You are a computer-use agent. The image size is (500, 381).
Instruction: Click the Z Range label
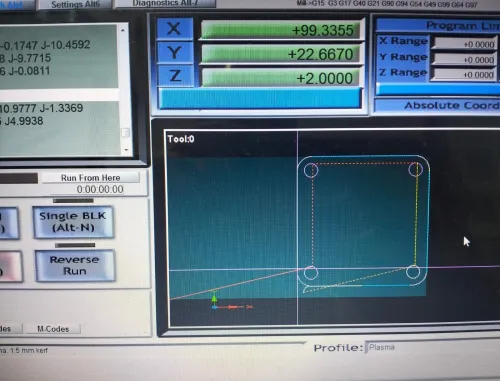pyautogui.click(x=403, y=72)
